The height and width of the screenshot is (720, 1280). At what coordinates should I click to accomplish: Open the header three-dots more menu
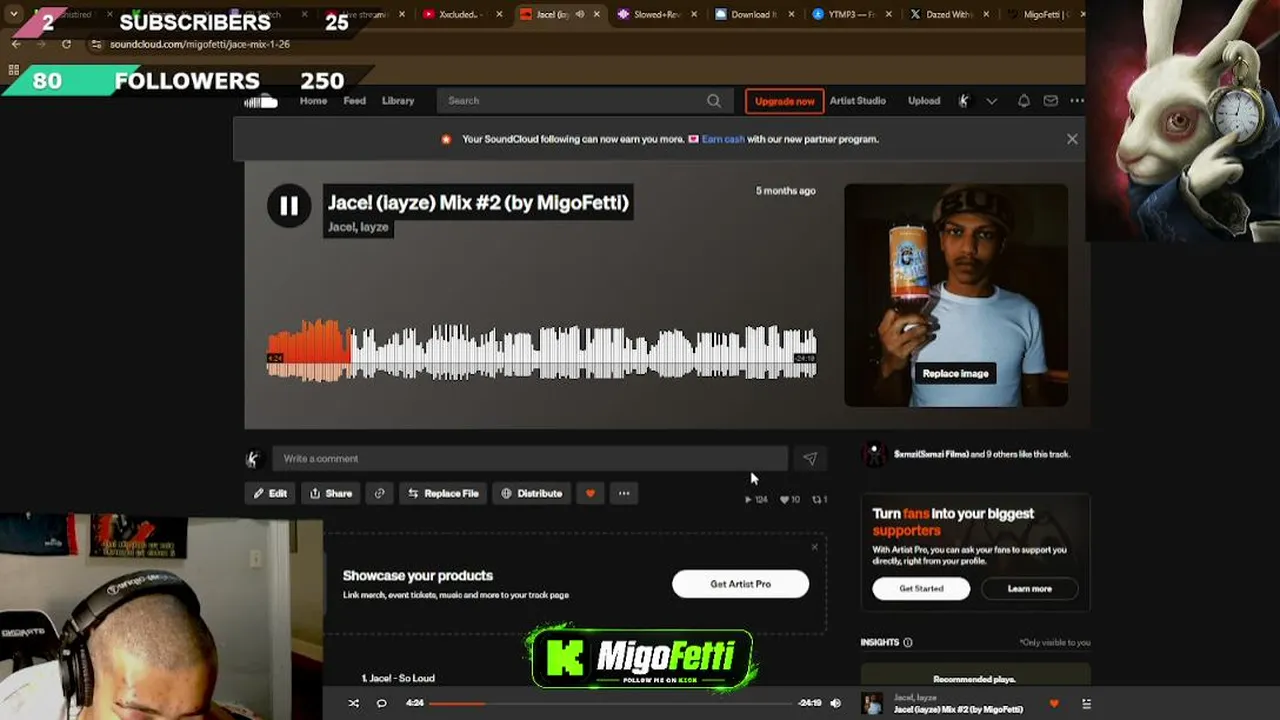click(1077, 101)
